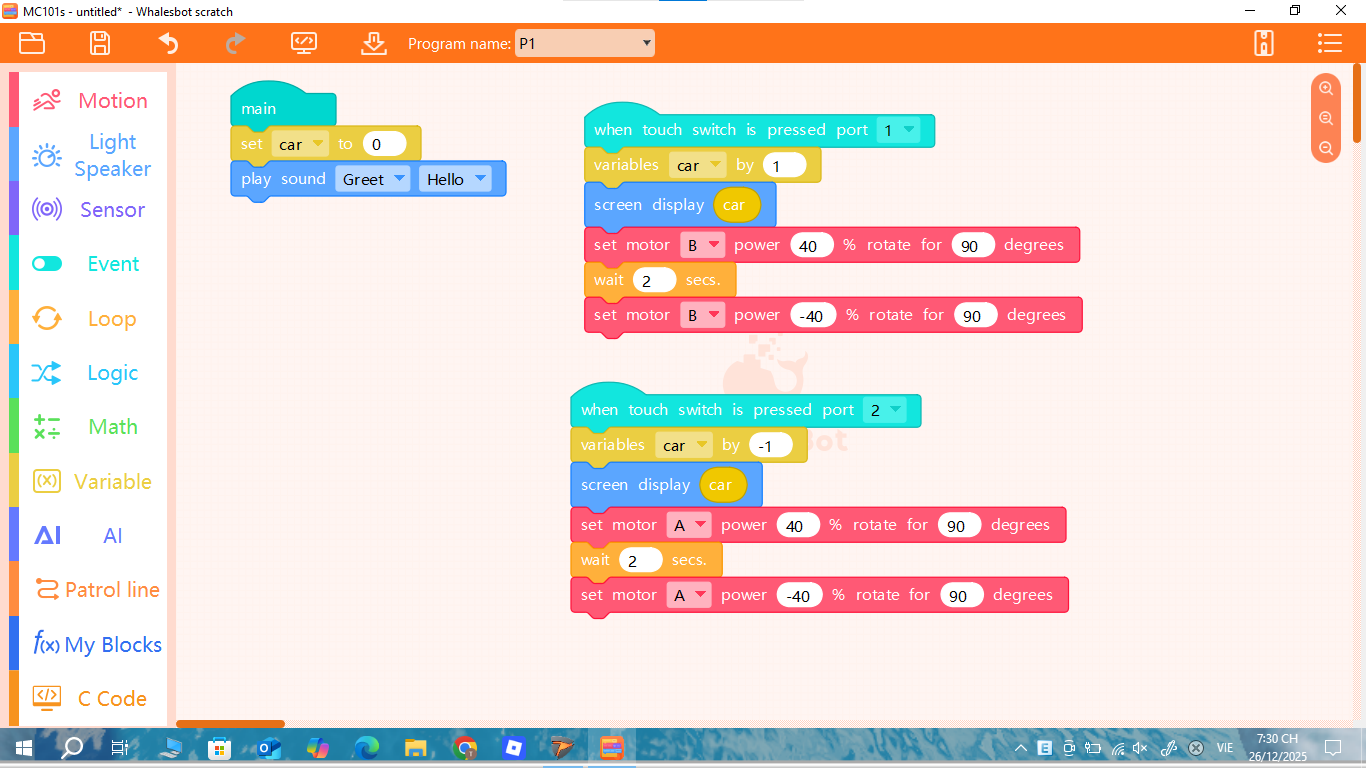The width and height of the screenshot is (1366, 768).
Task: Zoom in on the workspace
Action: (1326, 88)
